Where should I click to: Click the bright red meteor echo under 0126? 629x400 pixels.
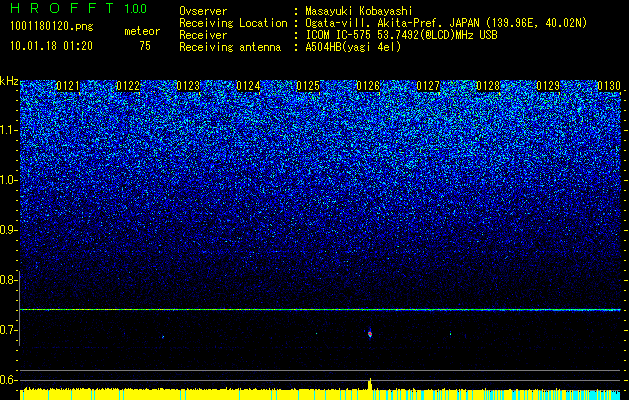[x=370, y=334]
